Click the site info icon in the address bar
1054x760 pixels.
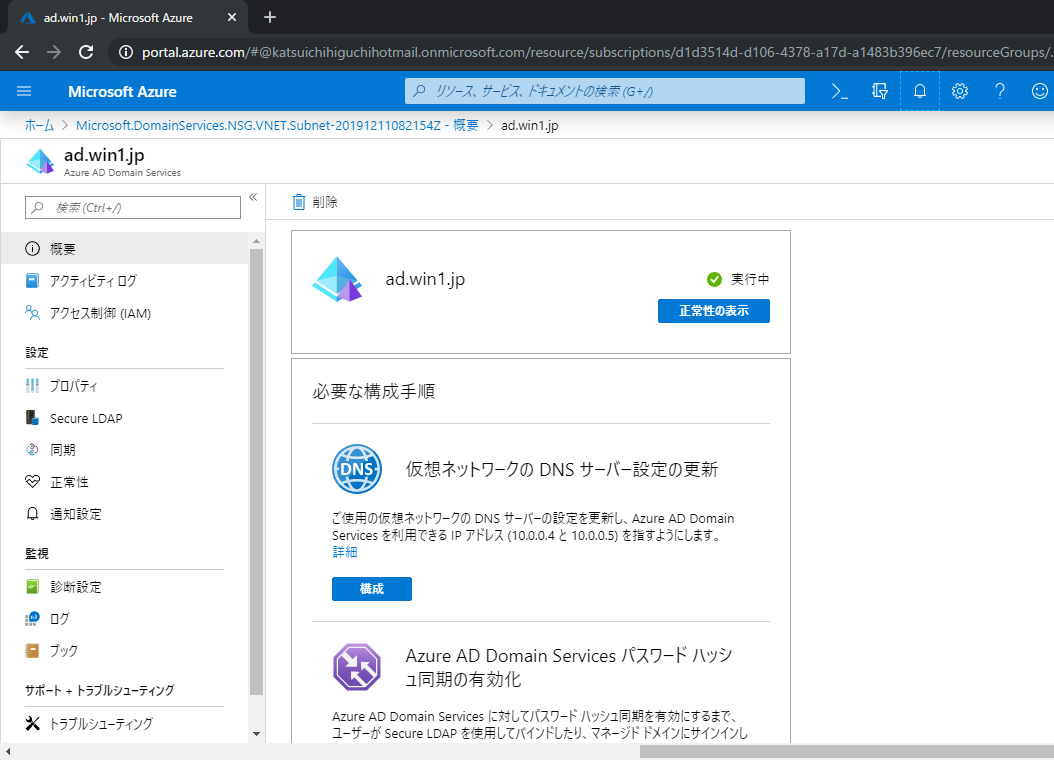coord(126,52)
